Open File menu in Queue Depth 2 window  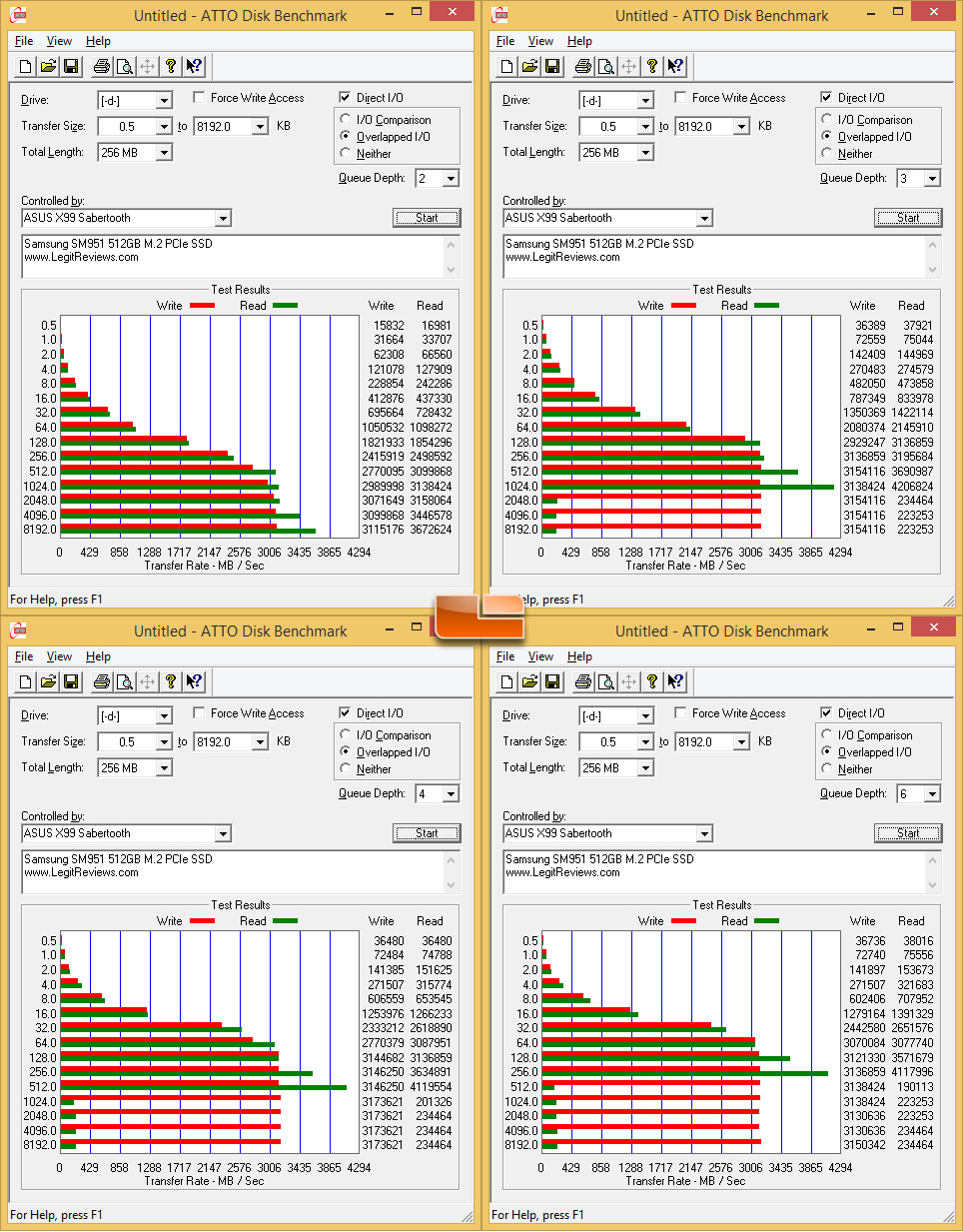tap(24, 41)
